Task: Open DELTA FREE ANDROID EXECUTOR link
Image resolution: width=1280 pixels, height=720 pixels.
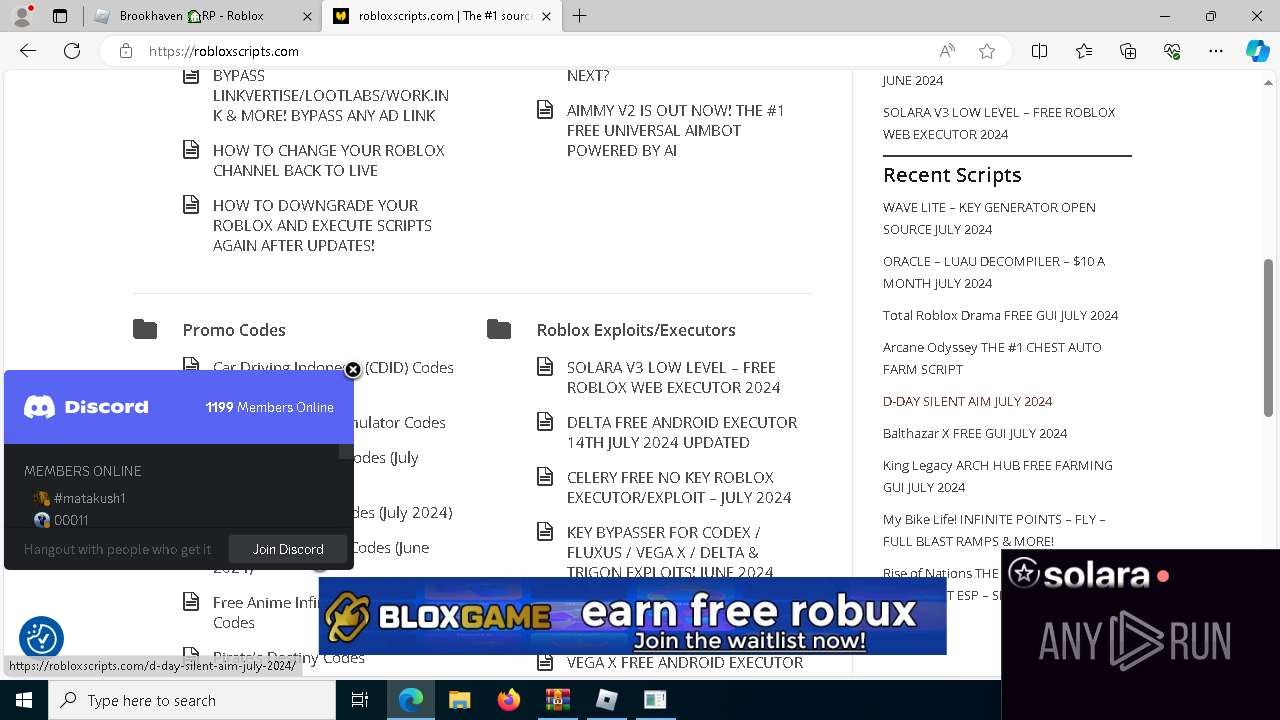Action: point(682,432)
